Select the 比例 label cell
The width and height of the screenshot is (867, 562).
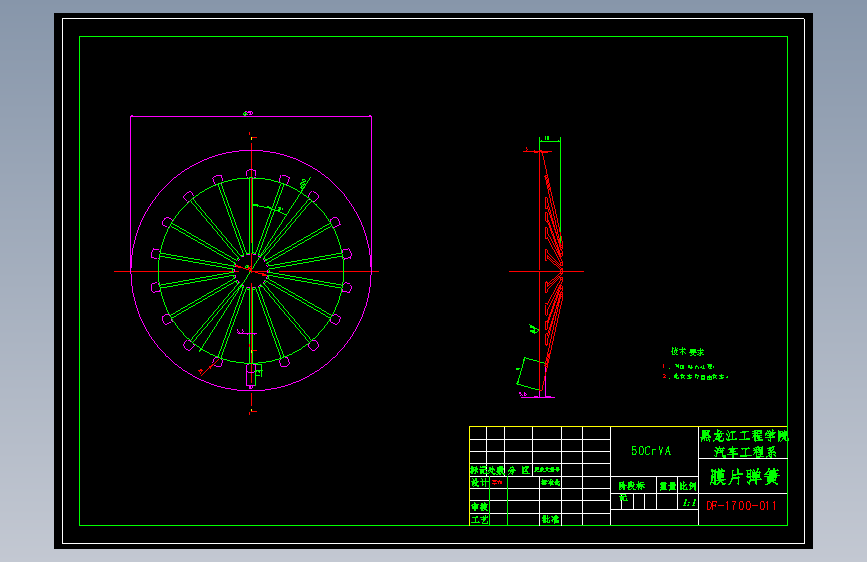pos(688,486)
